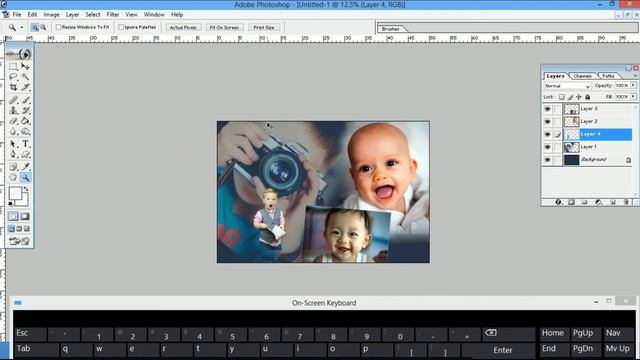
Task: Enable Ignore Palettes checkbox
Action: pos(121,27)
